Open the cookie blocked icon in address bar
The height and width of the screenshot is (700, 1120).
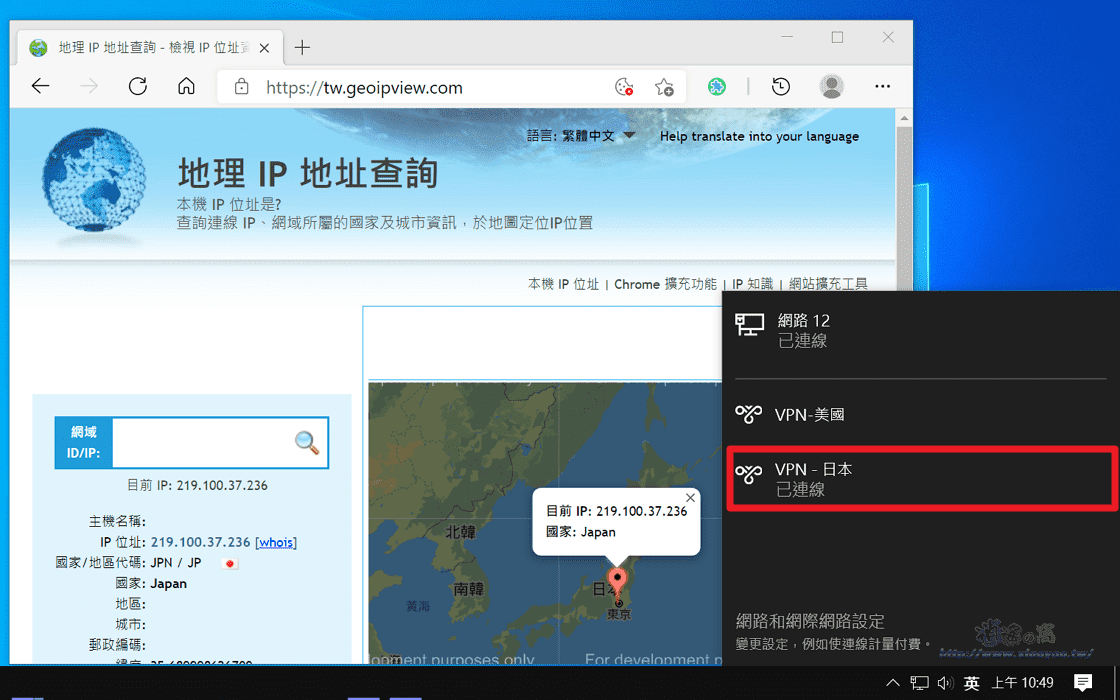coord(624,87)
